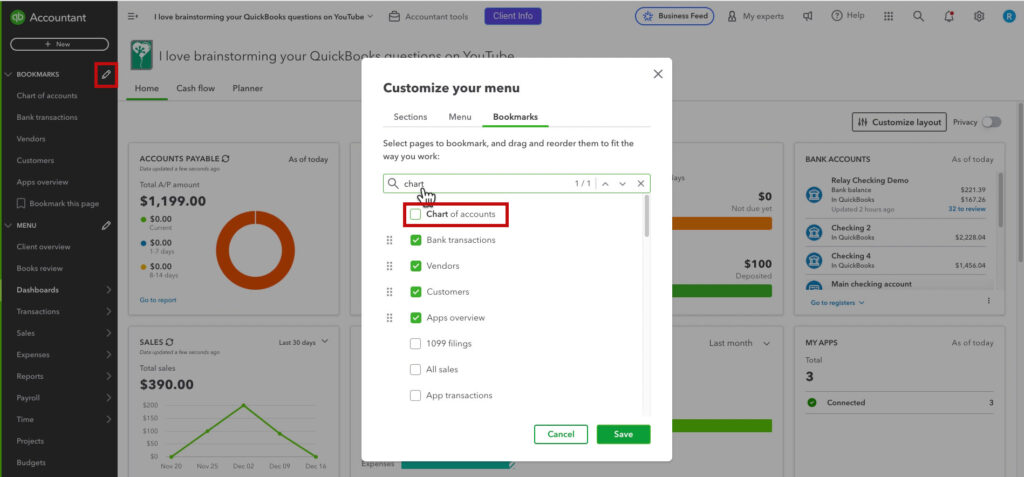Collapse the BOOKMARKS section

8,74
